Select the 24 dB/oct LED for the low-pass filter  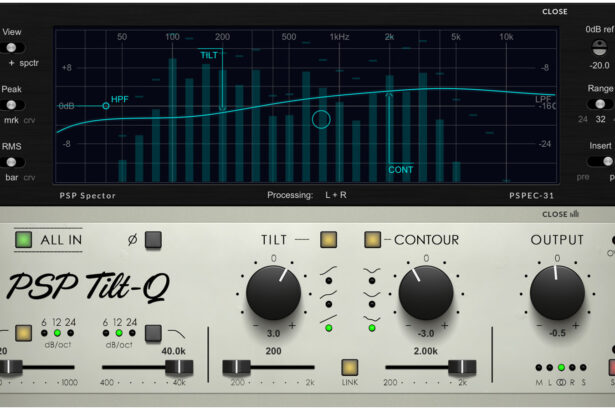coord(132,333)
